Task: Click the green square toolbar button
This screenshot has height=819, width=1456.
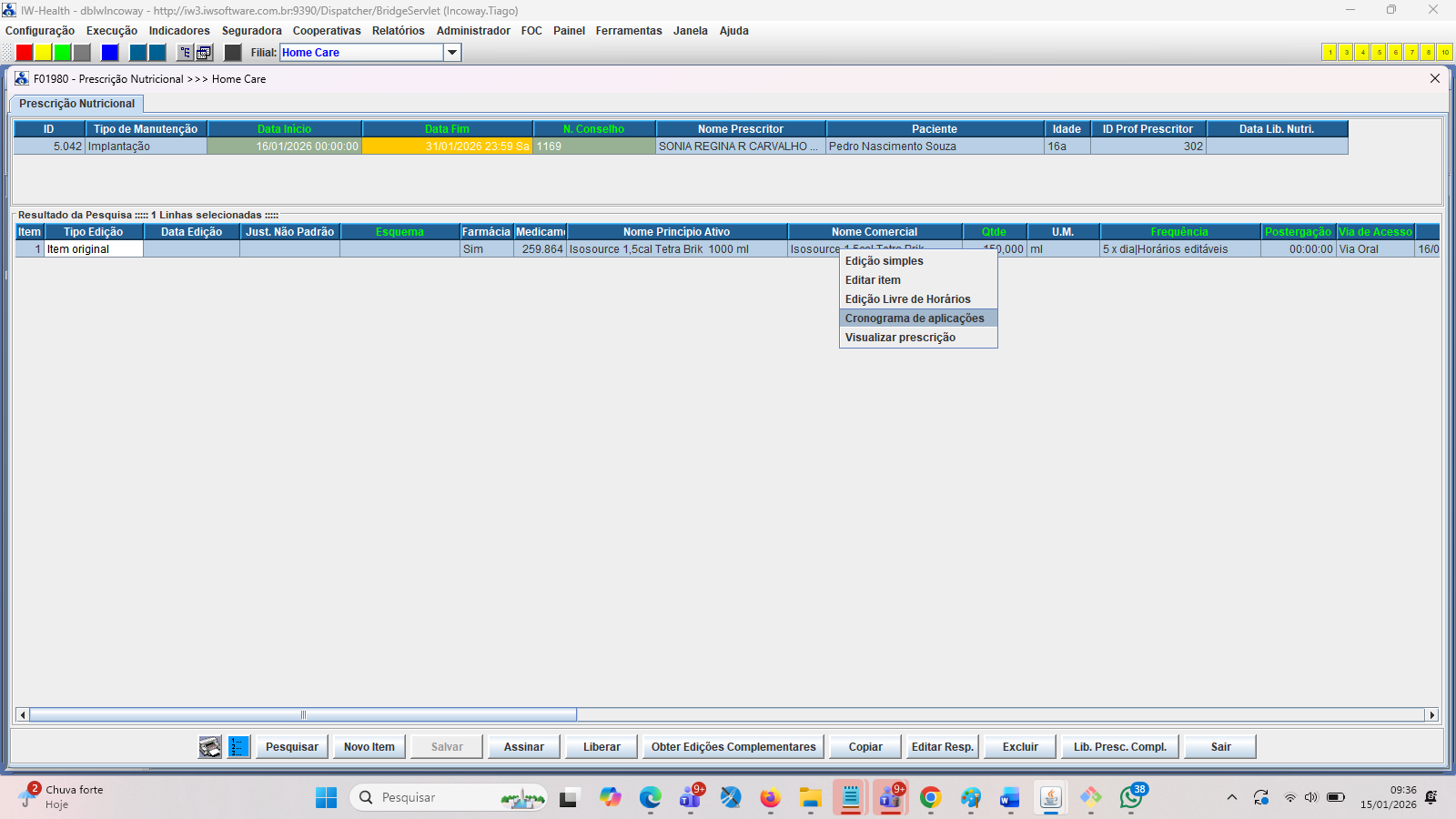Action: (x=62, y=53)
